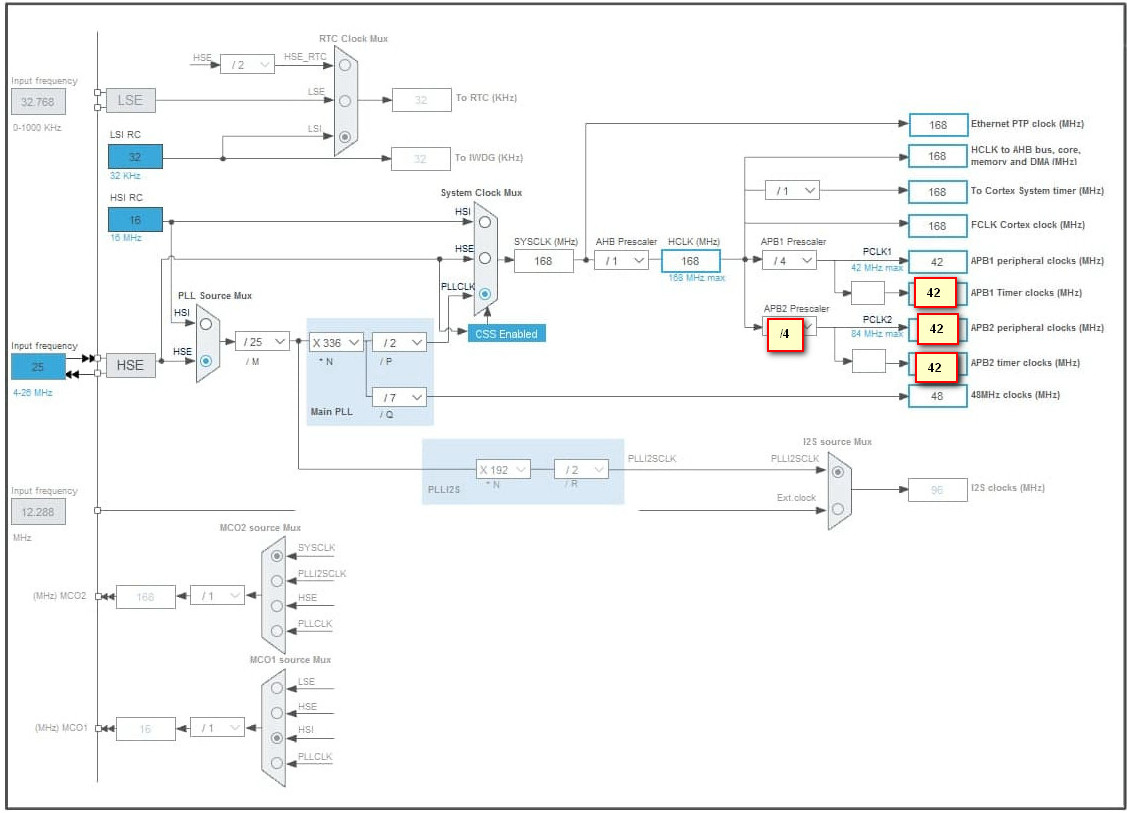This screenshot has height=813, width=1127.
Task: Open the HSE /2 RTC divider dropdown
Action: click(x=247, y=65)
